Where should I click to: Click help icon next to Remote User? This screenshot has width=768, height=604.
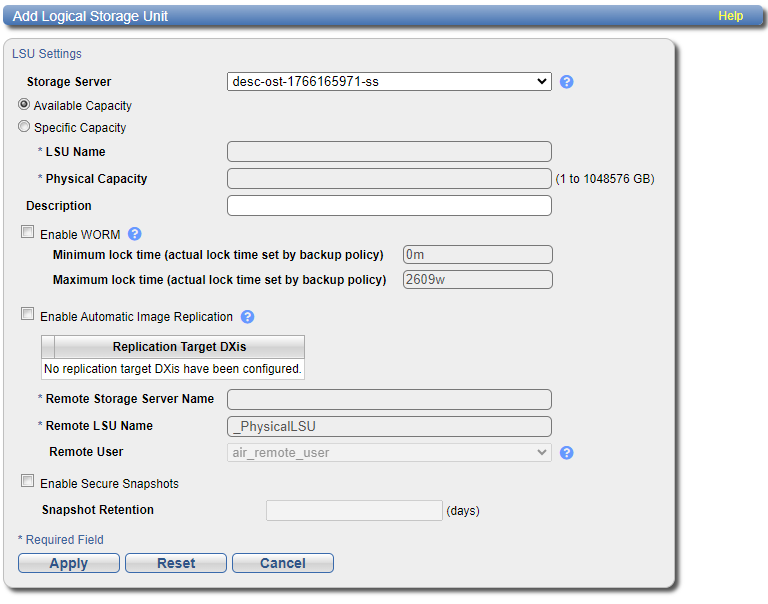[566, 453]
